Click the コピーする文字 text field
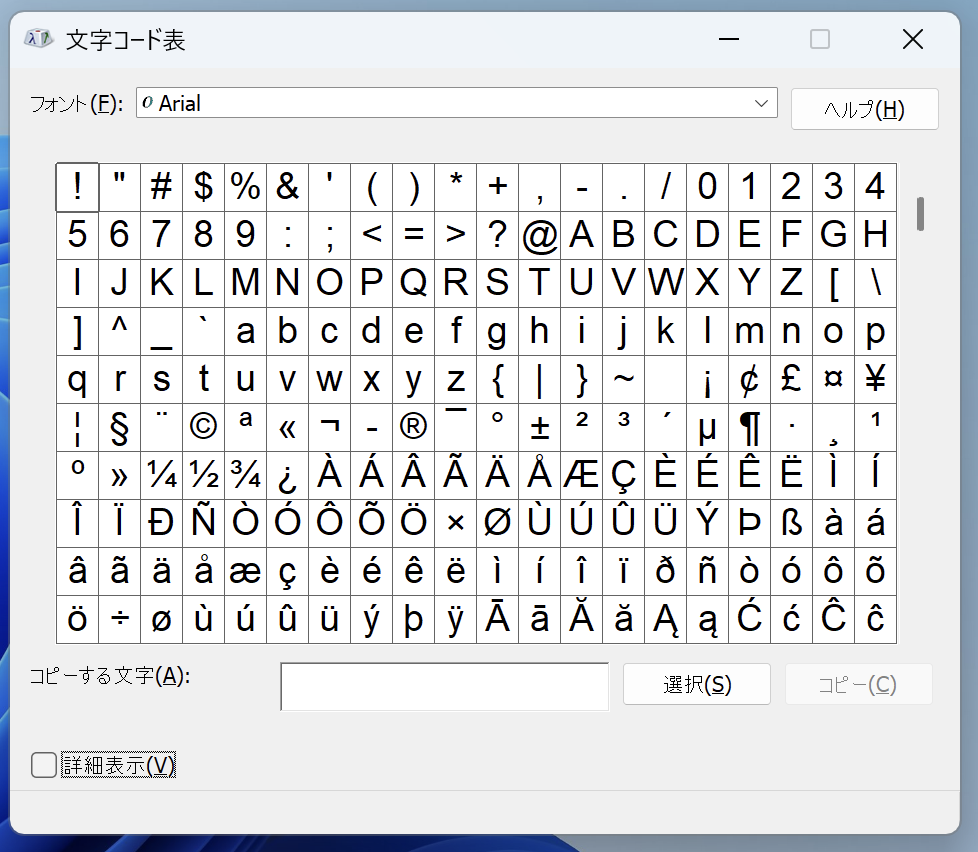 pos(444,686)
